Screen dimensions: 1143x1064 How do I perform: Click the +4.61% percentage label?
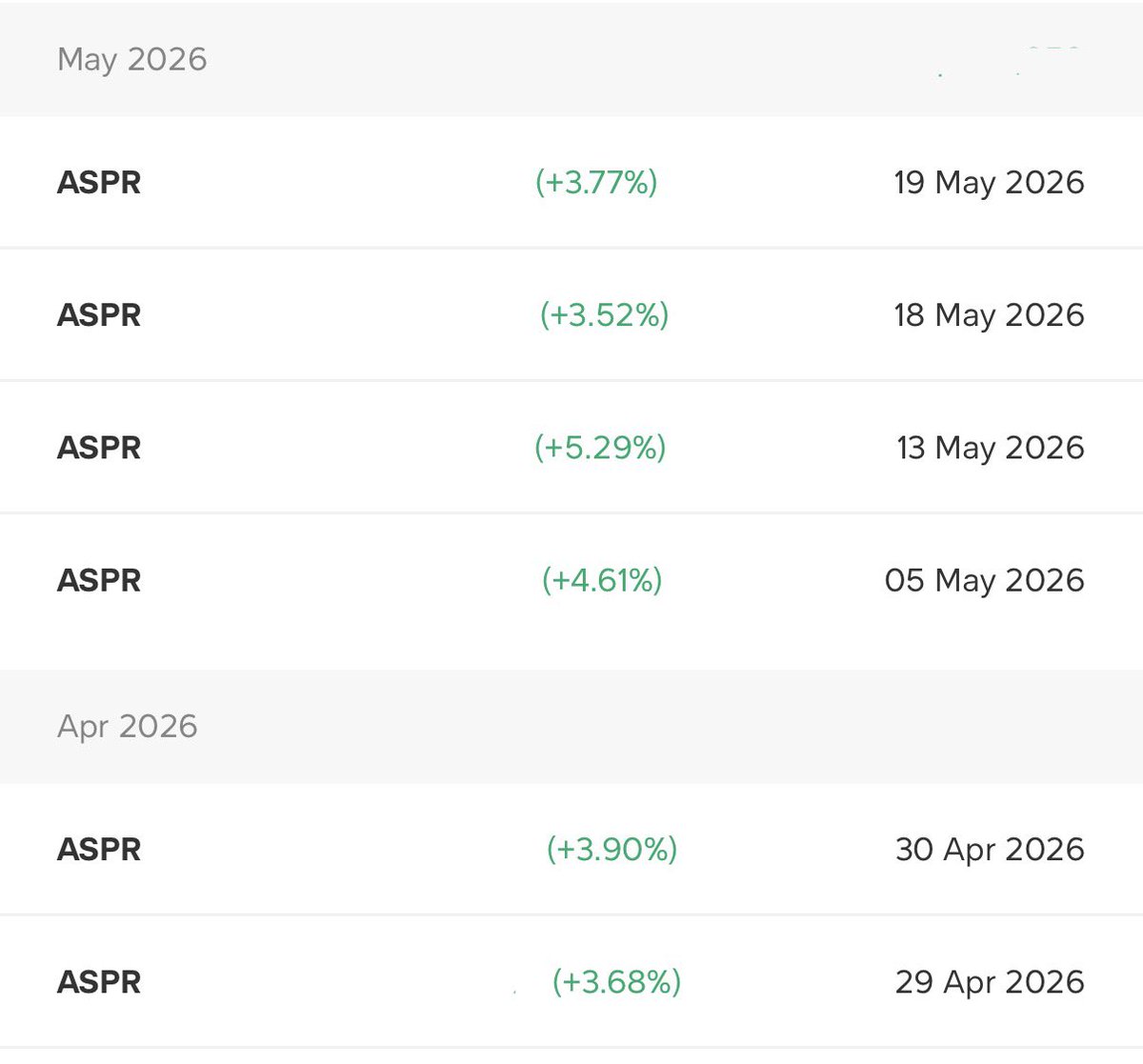coord(602,579)
